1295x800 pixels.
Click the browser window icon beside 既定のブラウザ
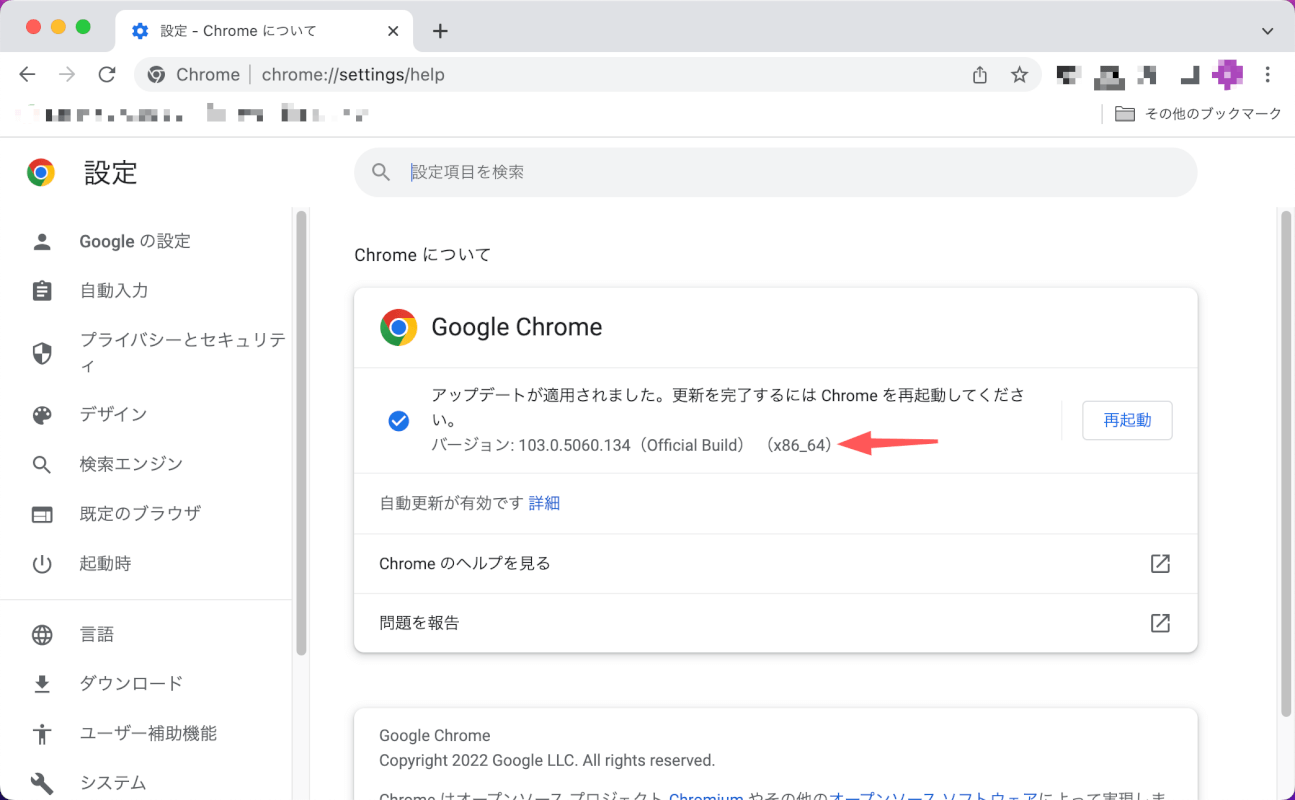42,514
